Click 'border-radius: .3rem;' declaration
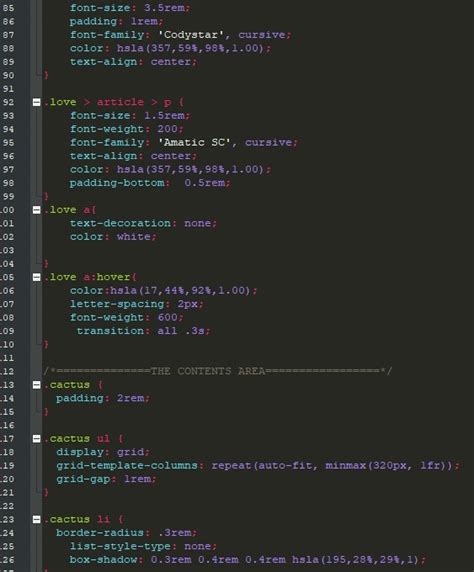The height and width of the screenshot is (572, 474). pyautogui.click(x=126, y=533)
